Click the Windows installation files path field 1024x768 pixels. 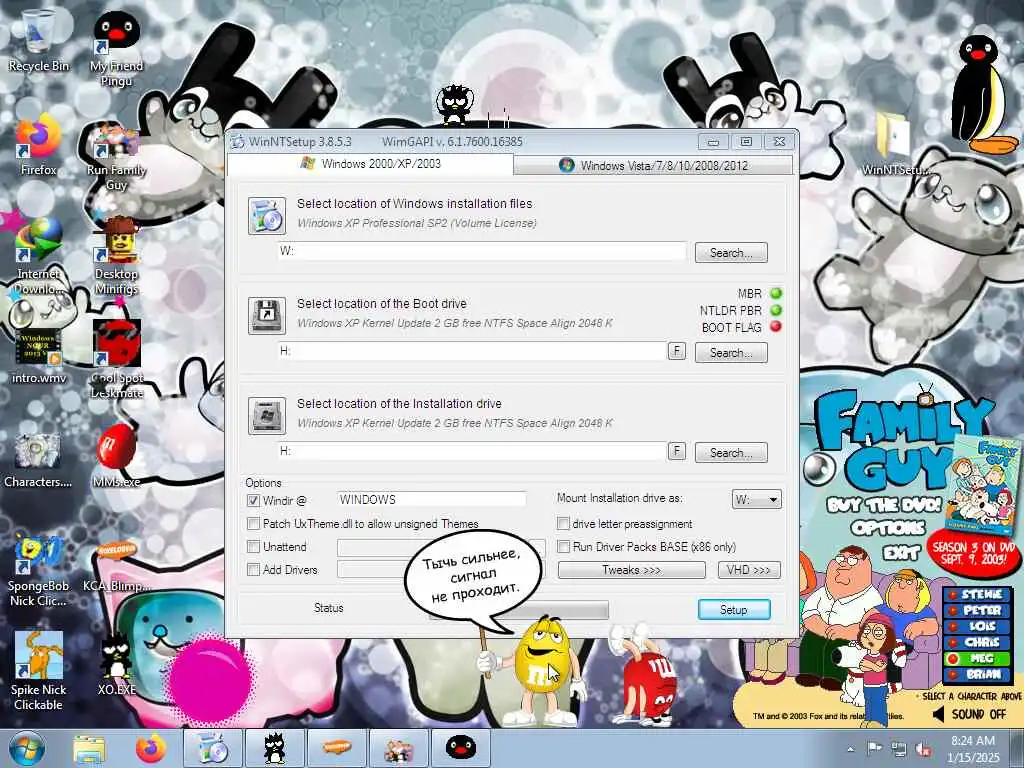tap(482, 251)
